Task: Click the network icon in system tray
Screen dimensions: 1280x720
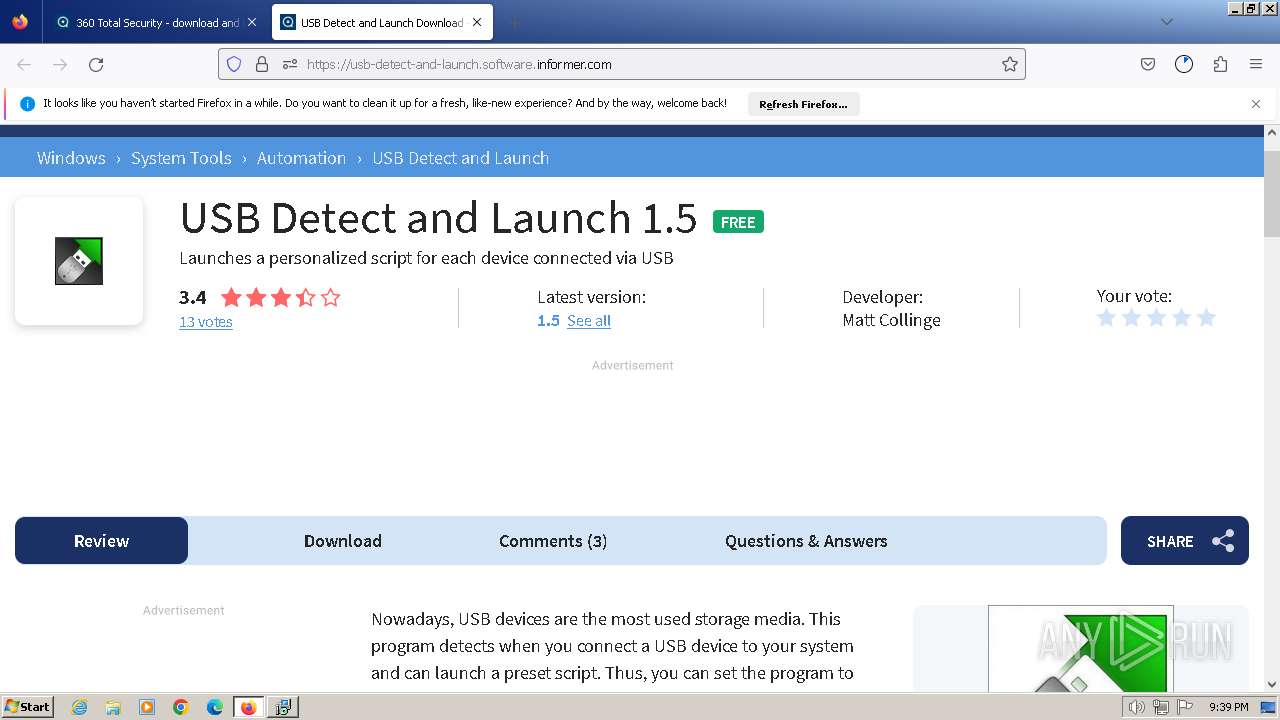Action: 1161,707
